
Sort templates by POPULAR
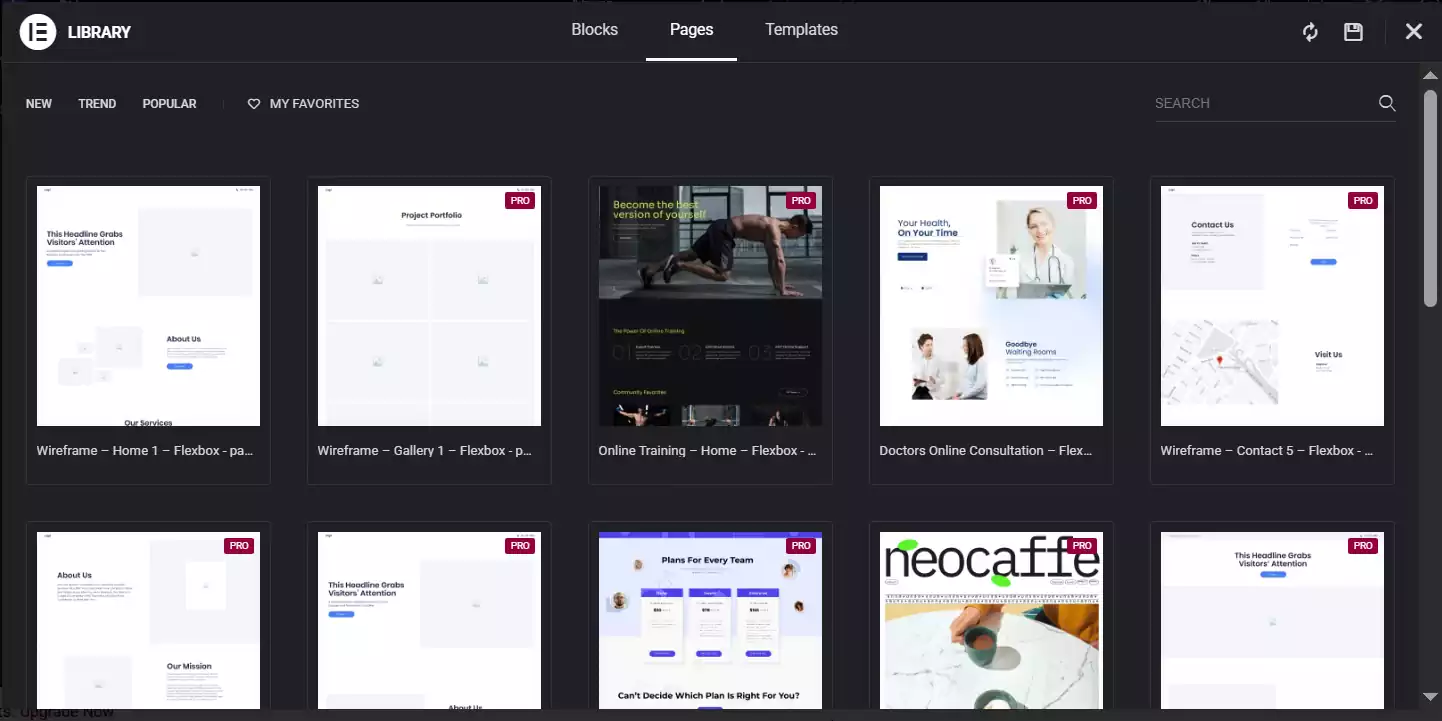[169, 104]
